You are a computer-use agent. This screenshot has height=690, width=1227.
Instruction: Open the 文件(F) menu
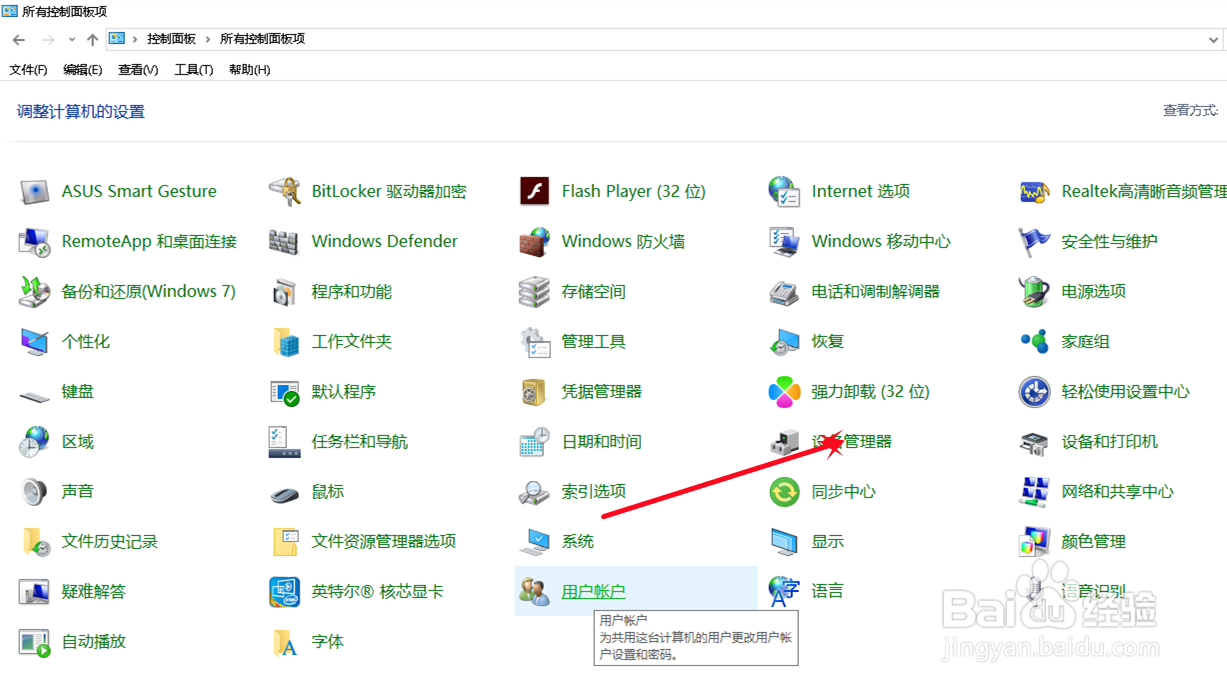[x=28, y=70]
